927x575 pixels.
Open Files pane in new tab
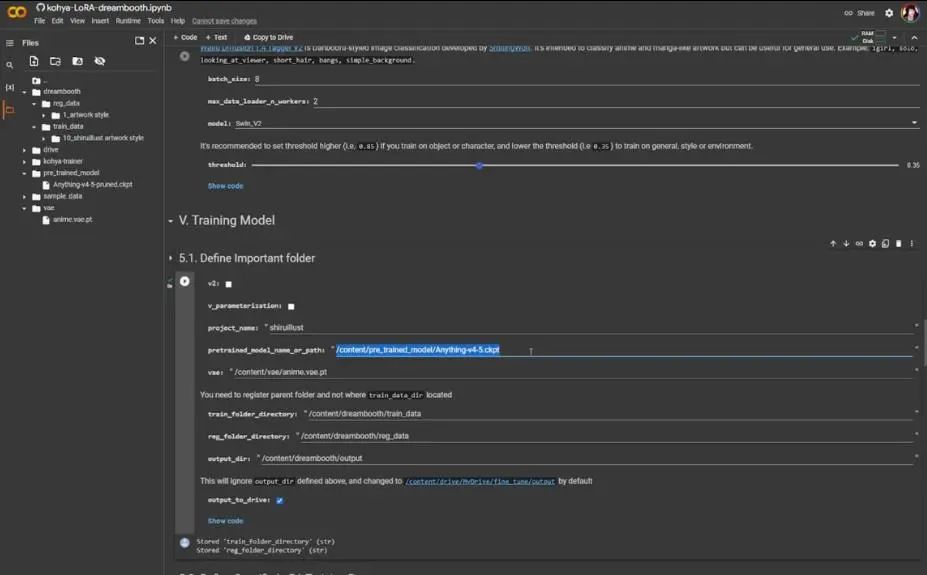tap(140, 41)
